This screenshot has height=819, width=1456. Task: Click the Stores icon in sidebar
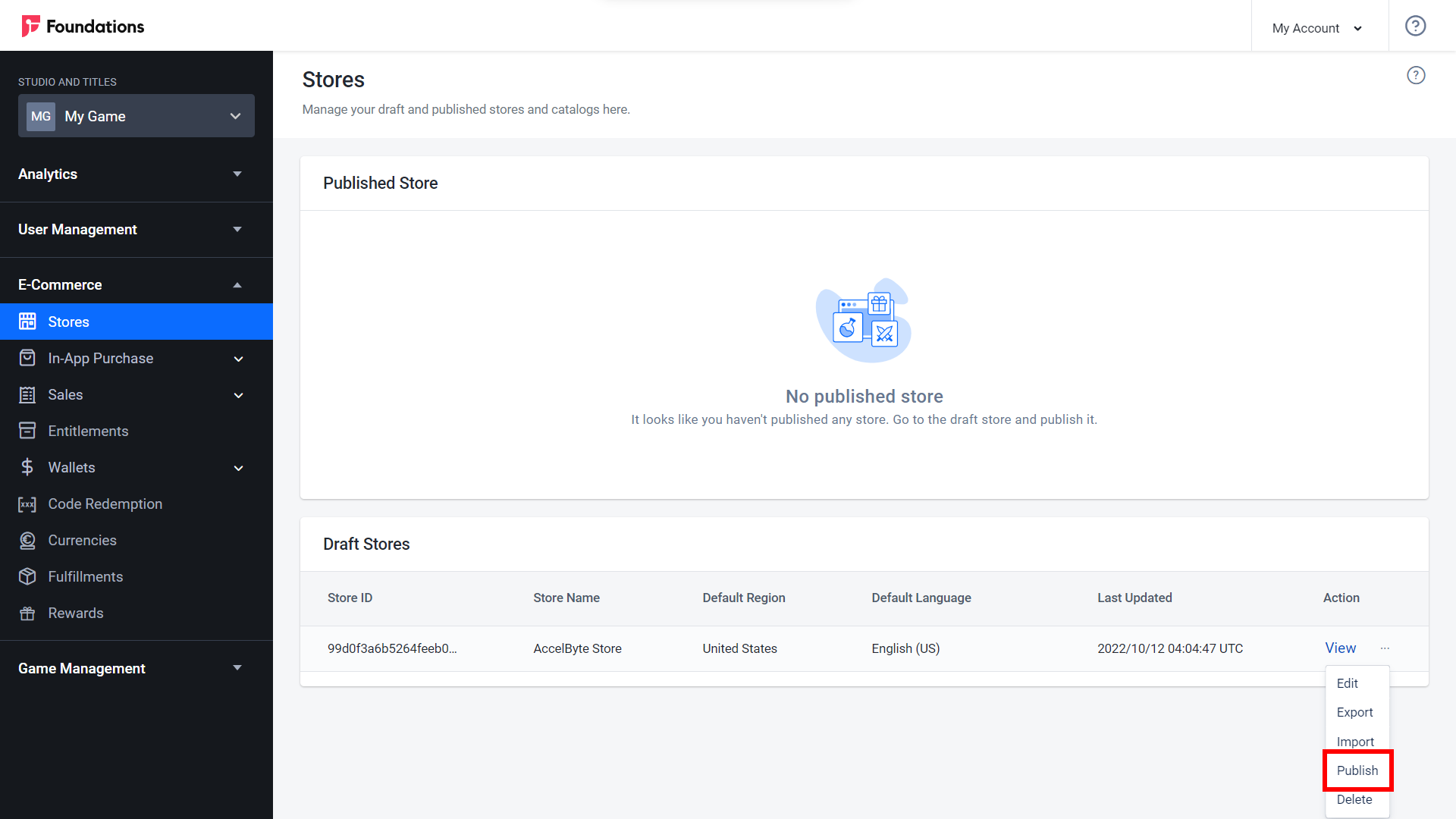28,322
